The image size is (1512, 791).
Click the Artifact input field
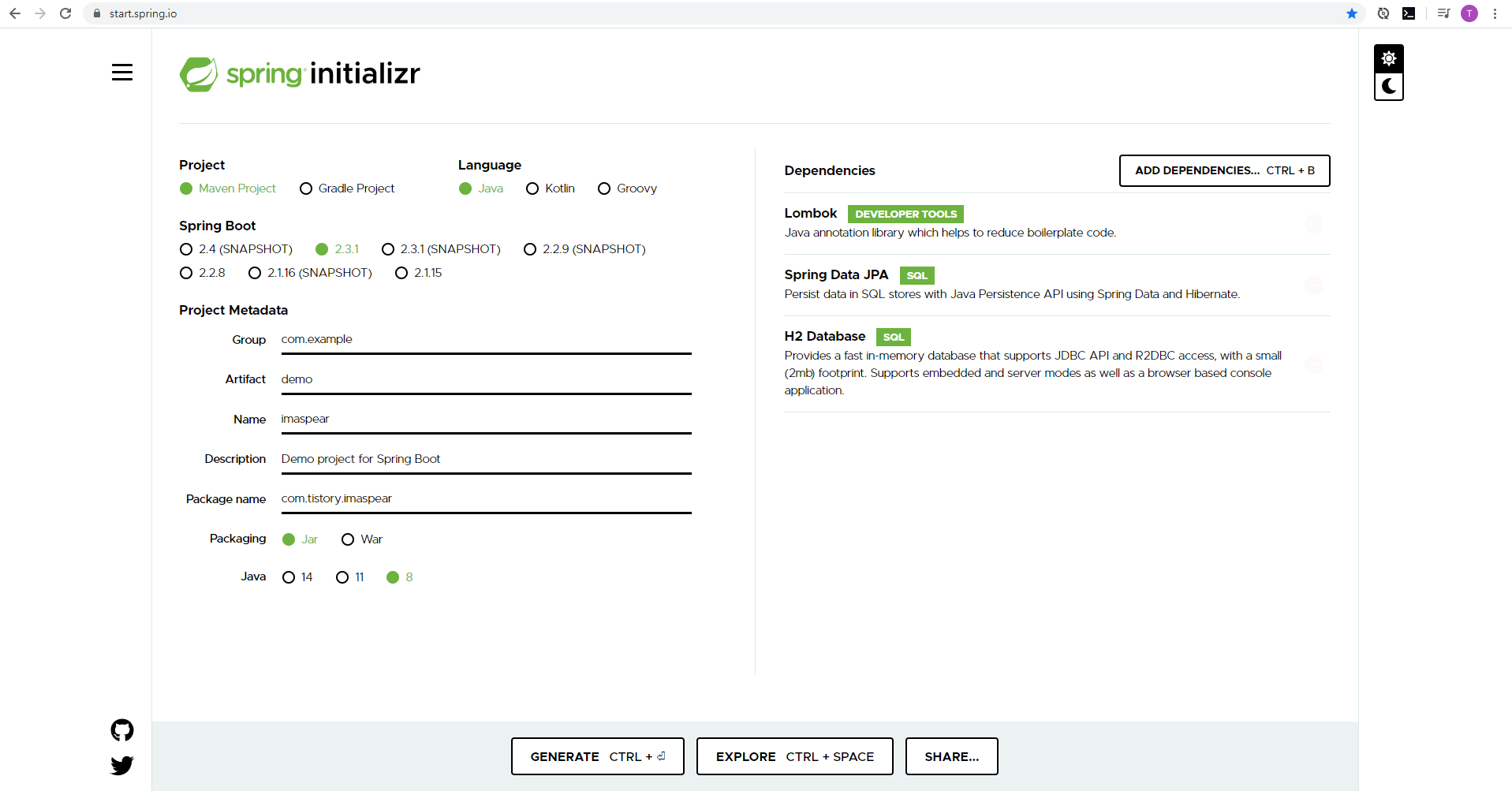point(486,380)
